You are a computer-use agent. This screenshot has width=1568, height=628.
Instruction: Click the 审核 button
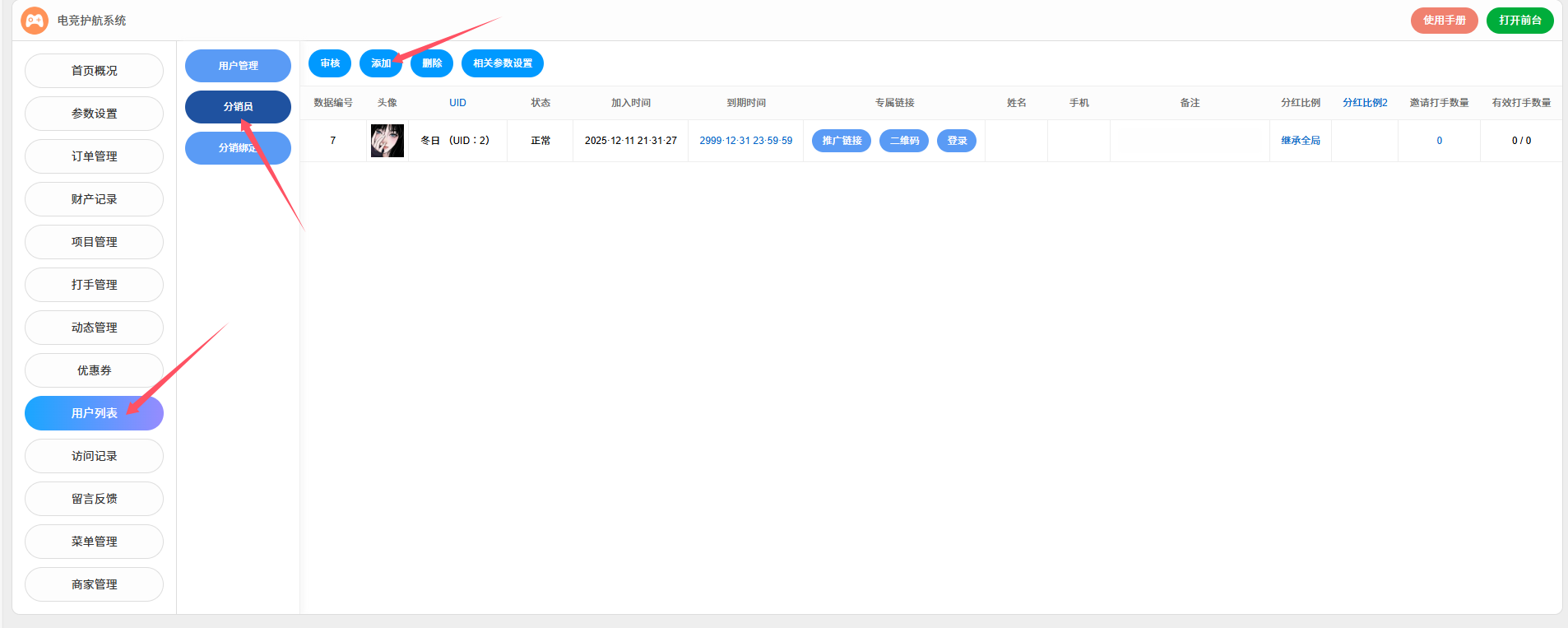point(330,63)
